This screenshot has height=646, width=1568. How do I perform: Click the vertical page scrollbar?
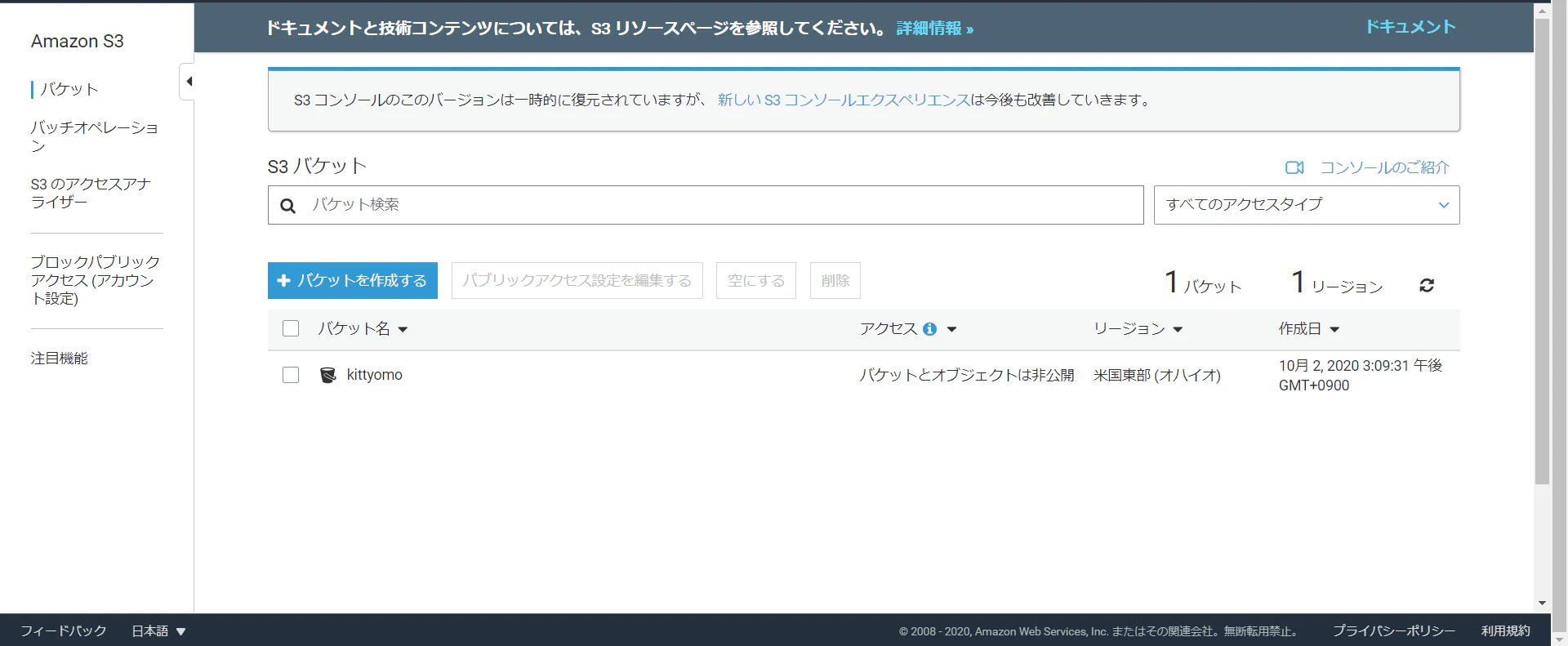point(1543,252)
